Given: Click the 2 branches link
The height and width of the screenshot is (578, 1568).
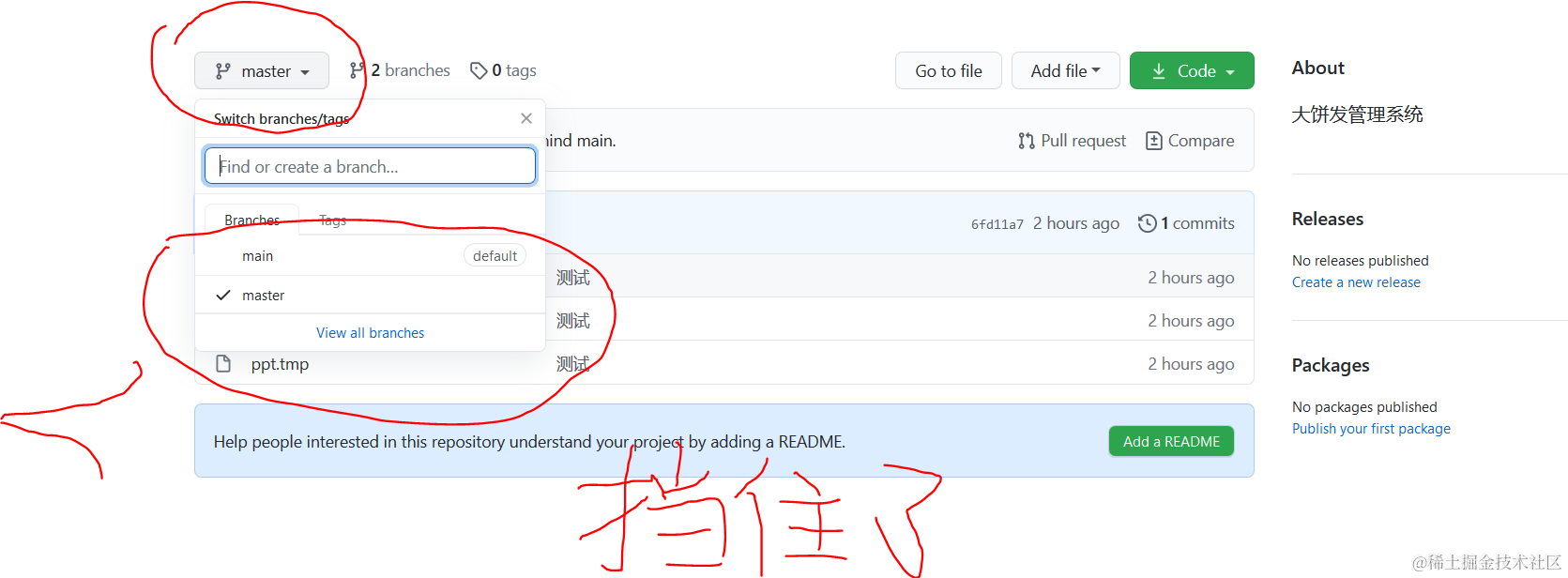Looking at the screenshot, I should [x=400, y=70].
